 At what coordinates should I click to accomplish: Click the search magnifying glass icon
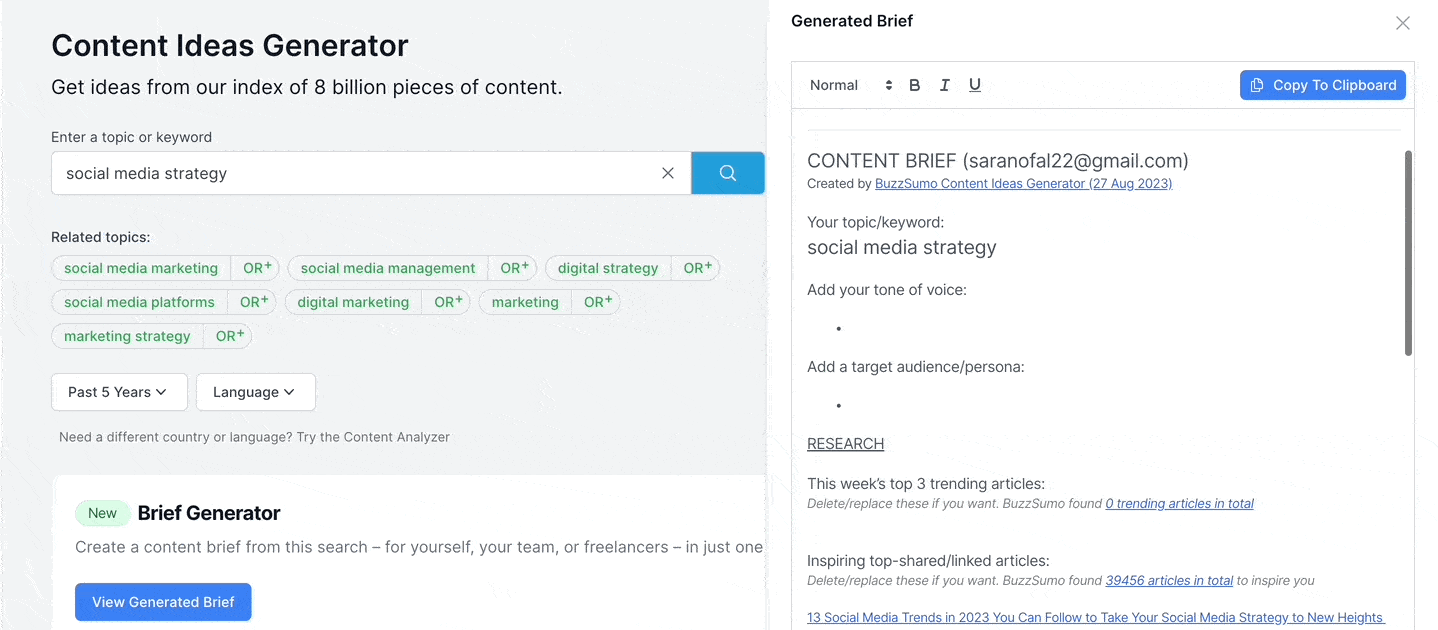point(727,172)
